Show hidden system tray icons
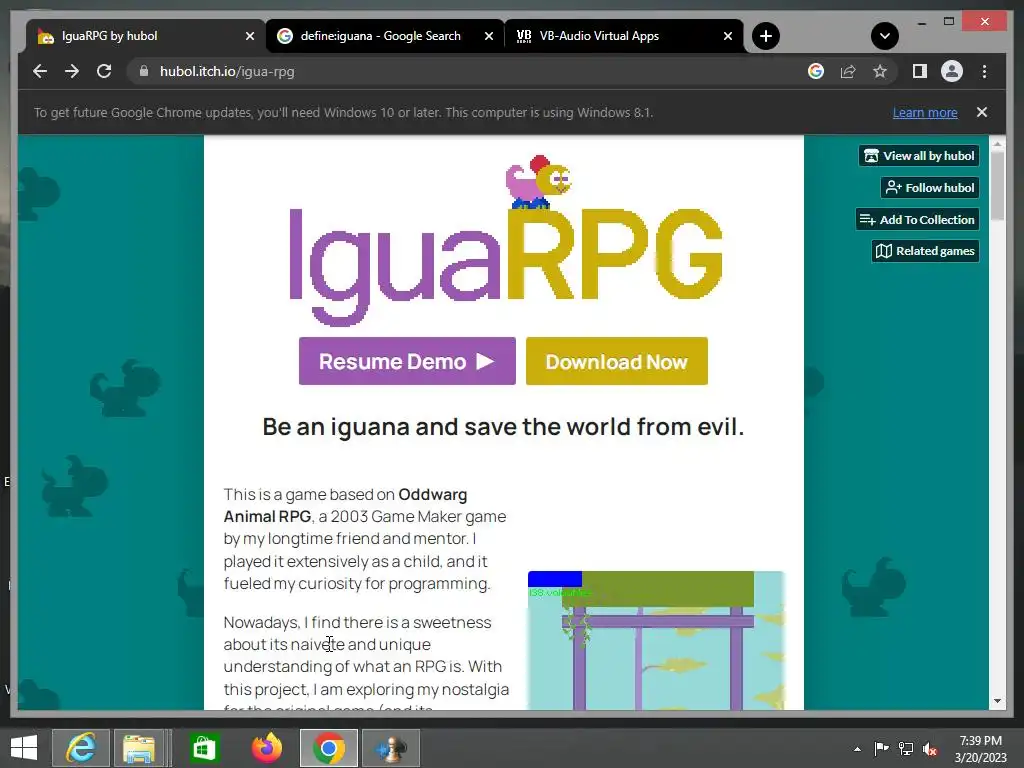This screenshot has width=1024, height=768. [857, 749]
